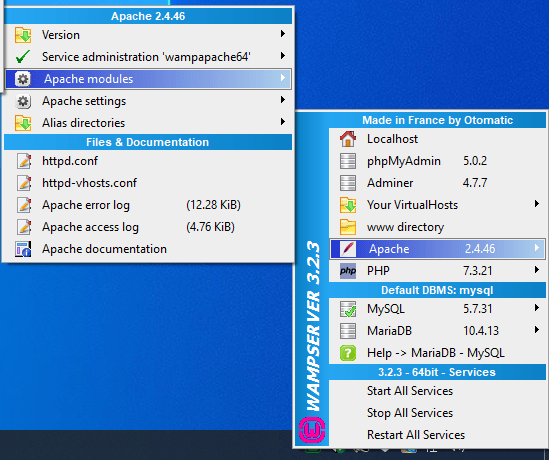Click the Apache feather icon

pos(348,249)
